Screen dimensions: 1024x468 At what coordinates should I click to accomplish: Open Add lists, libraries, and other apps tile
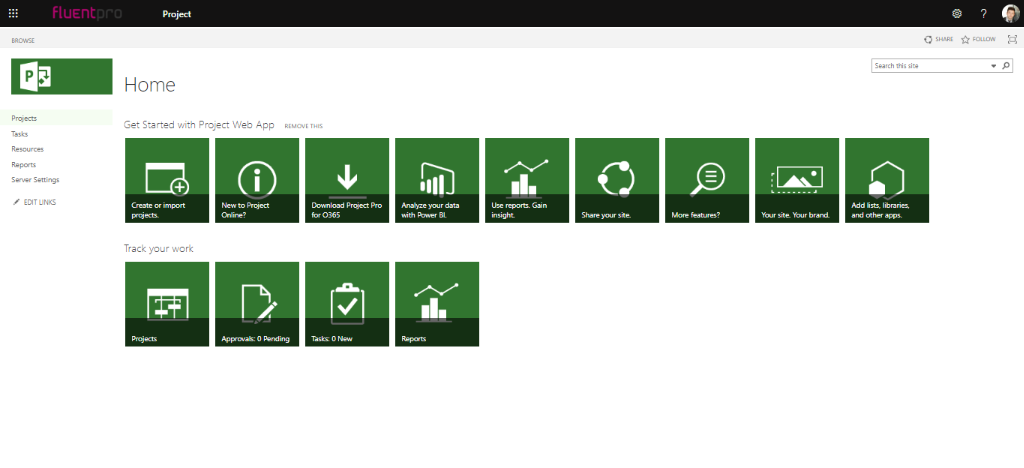[x=888, y=180]
